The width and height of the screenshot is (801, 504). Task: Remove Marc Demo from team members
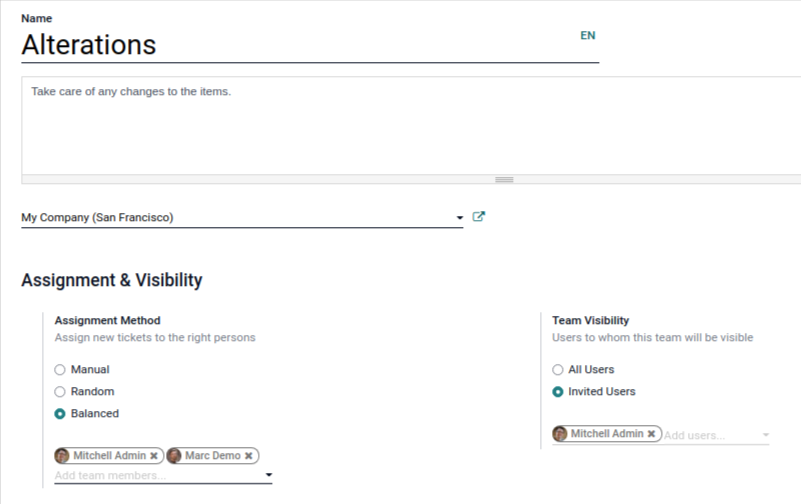(x=249, y=456)
